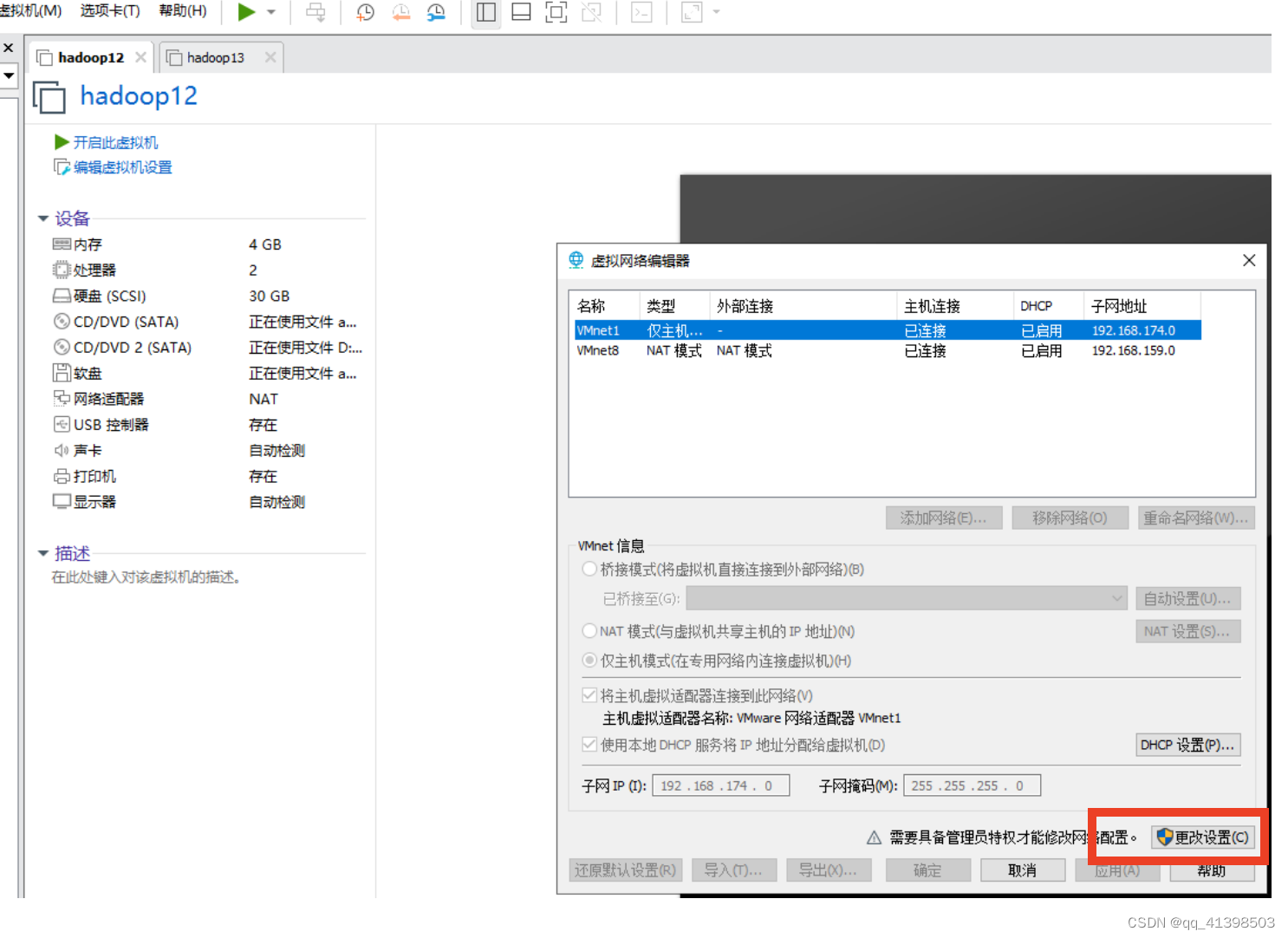Open the snapshot manager icon

tap(436, 12)
